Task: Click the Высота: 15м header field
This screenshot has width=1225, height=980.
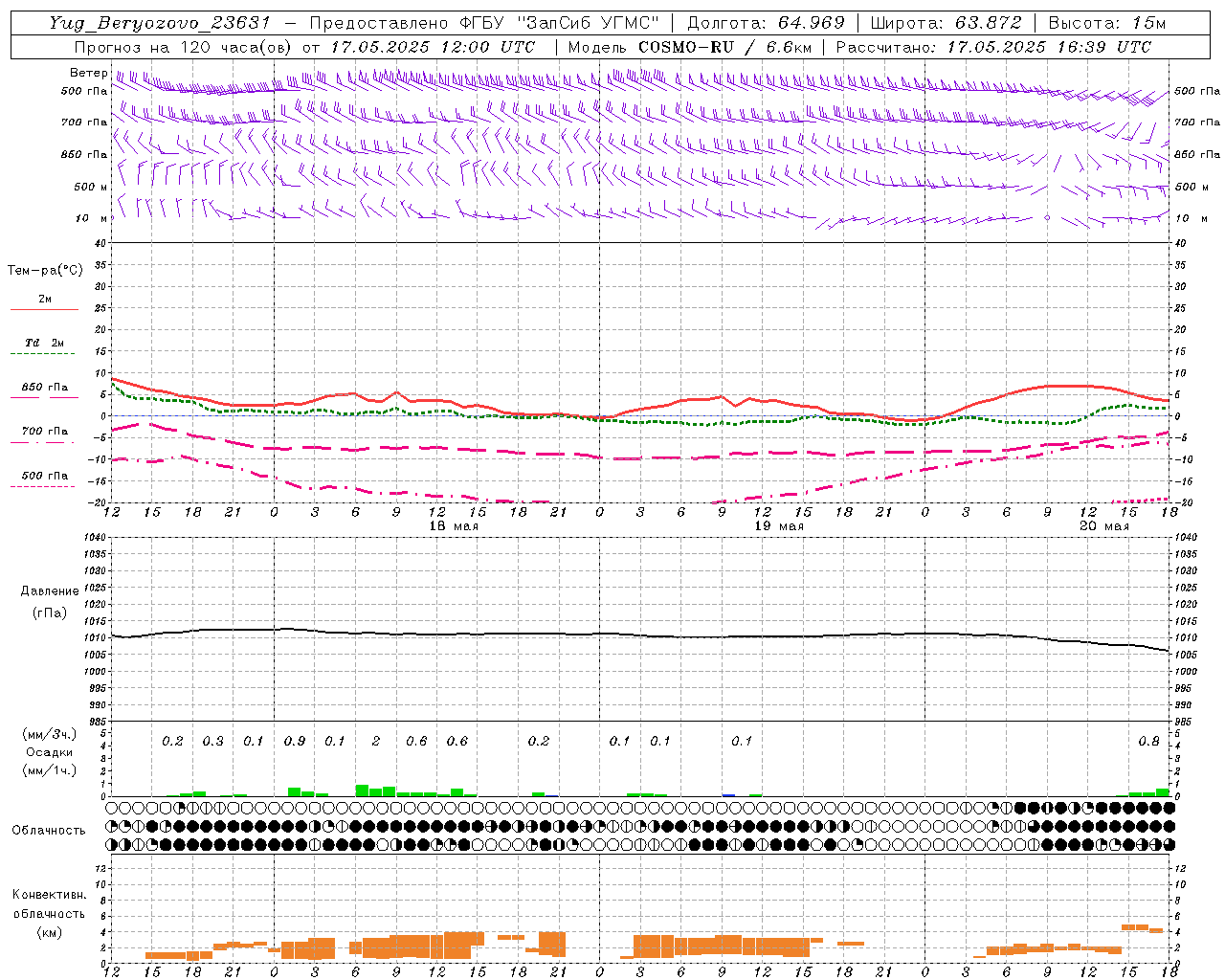Action: click(1107, 23)
